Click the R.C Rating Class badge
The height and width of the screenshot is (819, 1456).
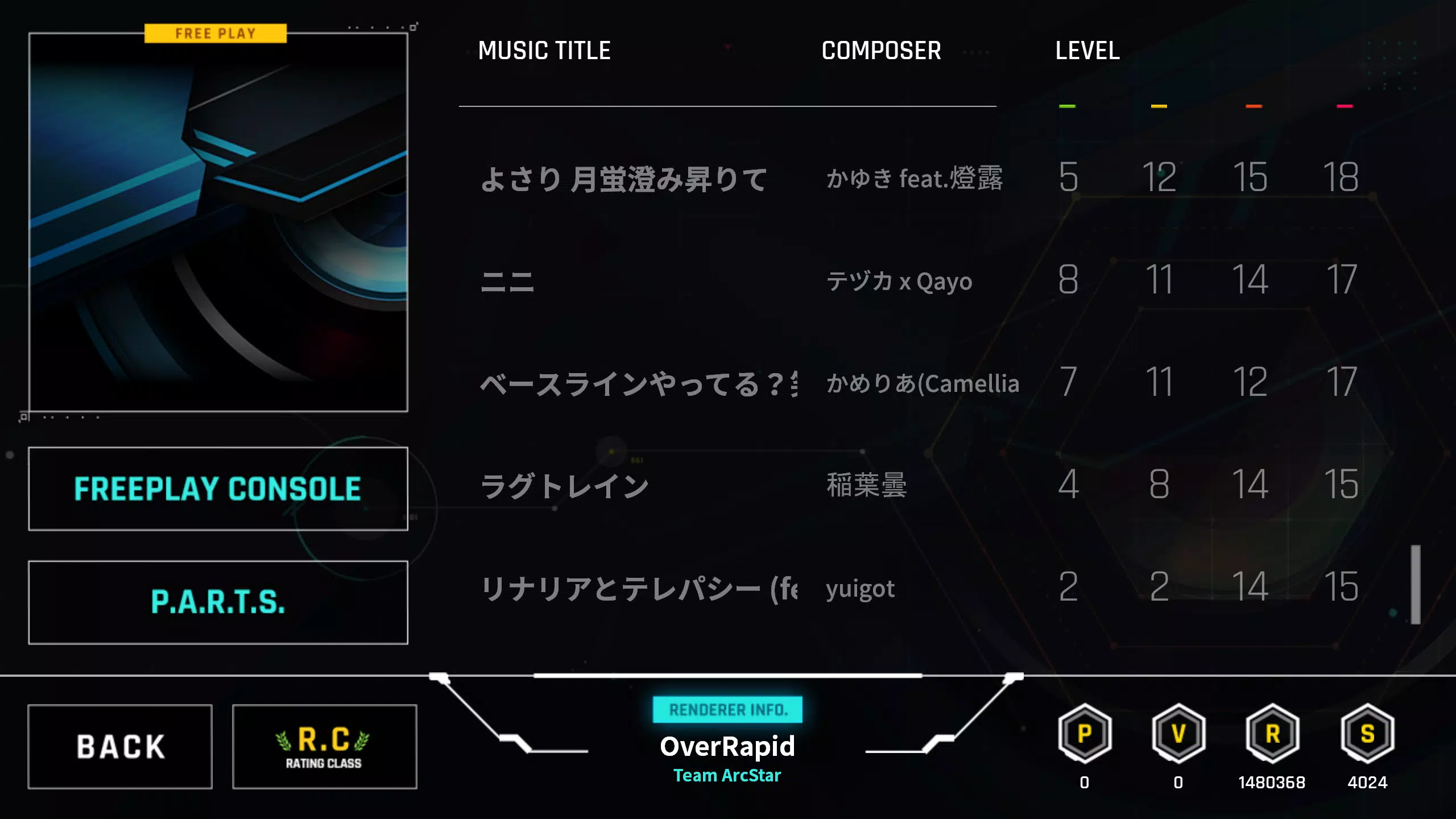(x=324, y=746)
